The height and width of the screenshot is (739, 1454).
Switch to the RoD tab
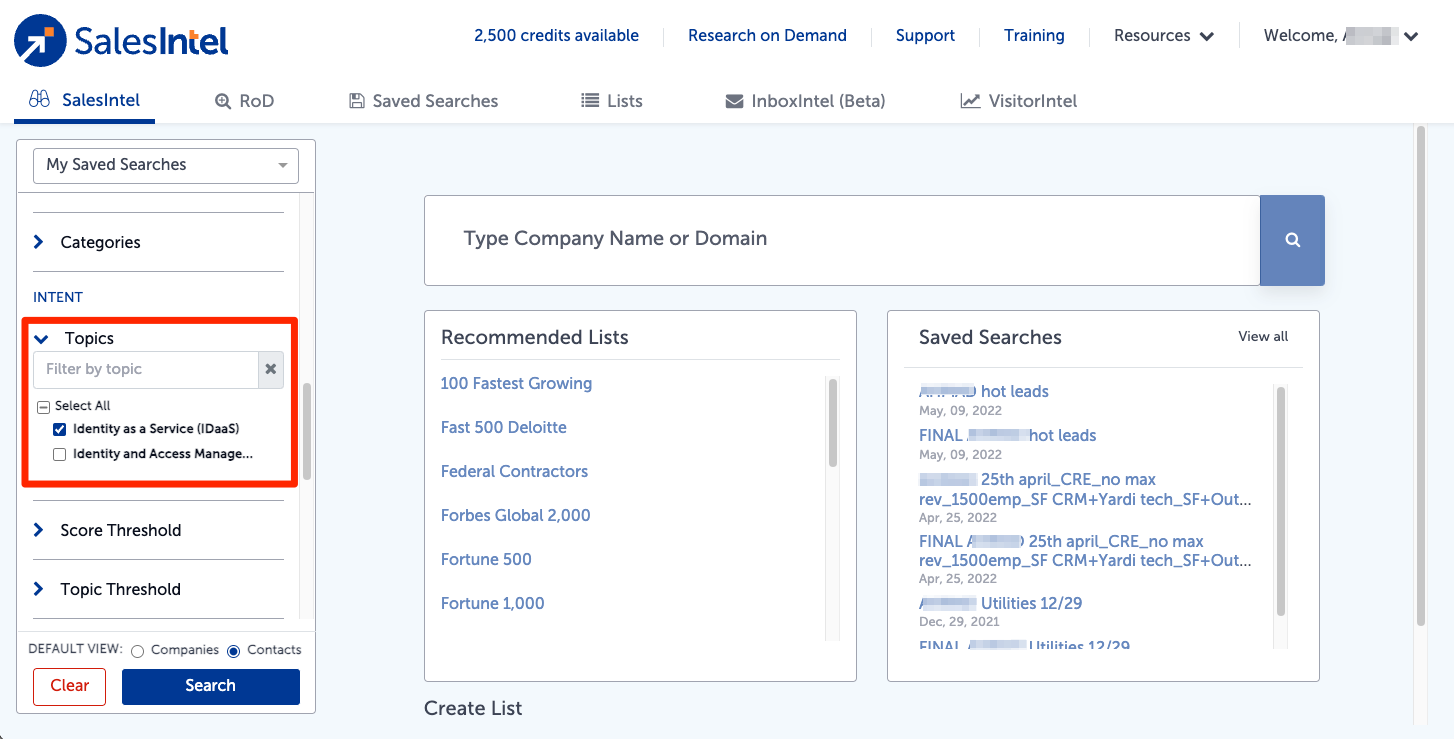[244, 101]
